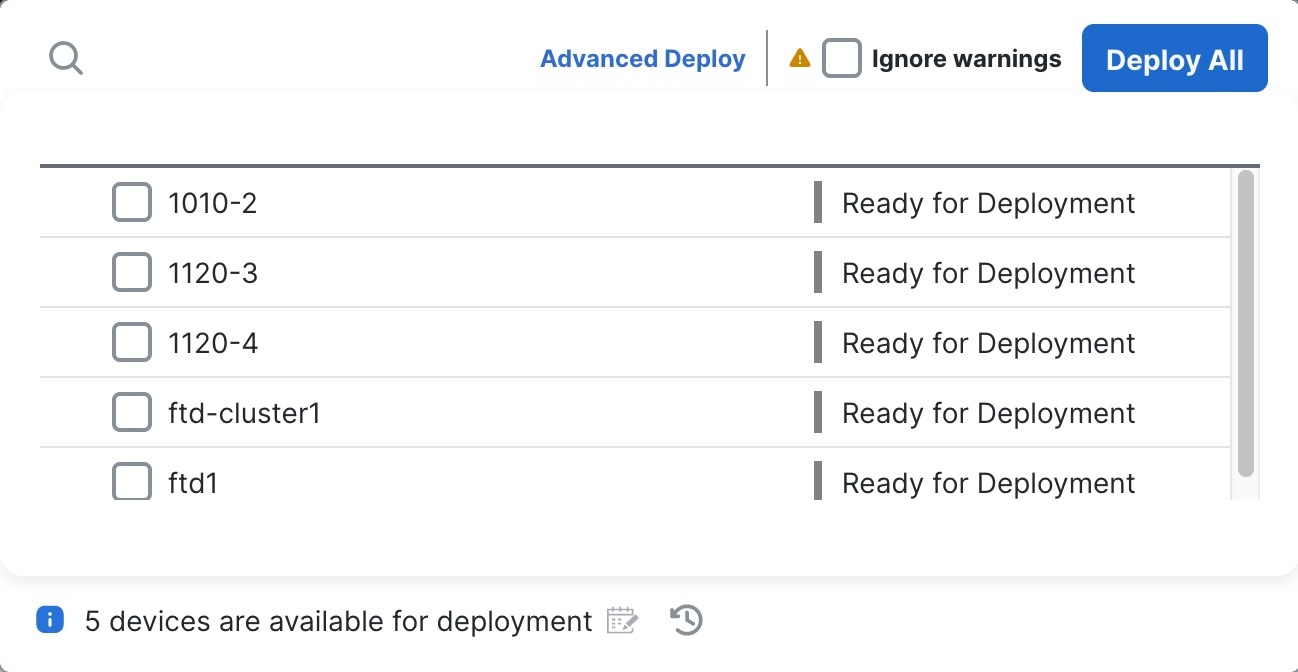This screenshot has height=672, width=1298.
Task: Check the ftd-cluster1 device checkbox
Action: pos(131,412)
